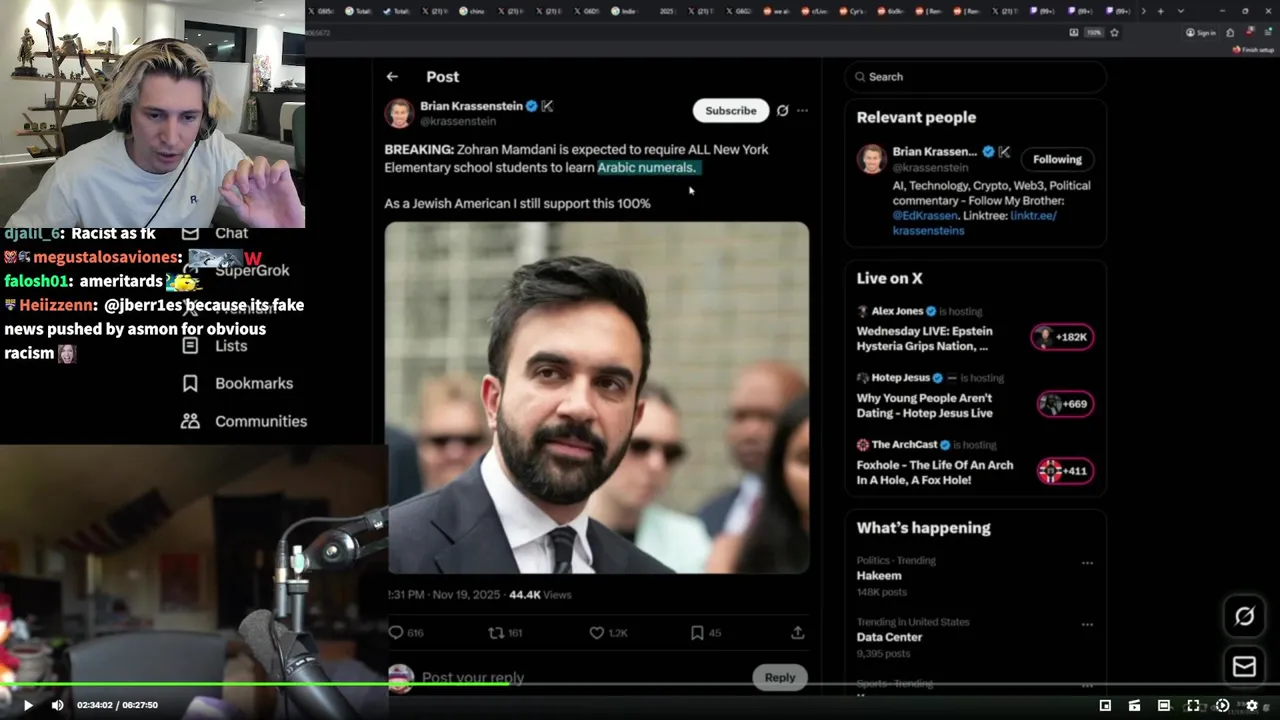1280x720 pixels.
Task: Open the 150% zoom indicator
Action: (1094, 32)
